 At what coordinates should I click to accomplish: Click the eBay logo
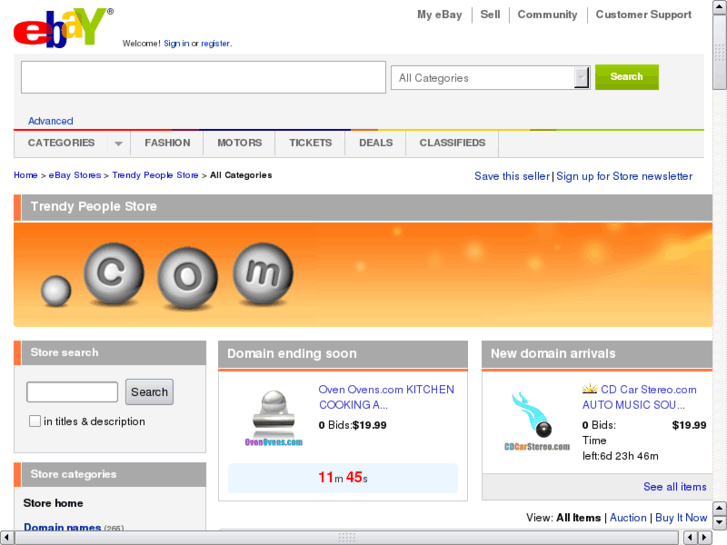click(64, 28)
